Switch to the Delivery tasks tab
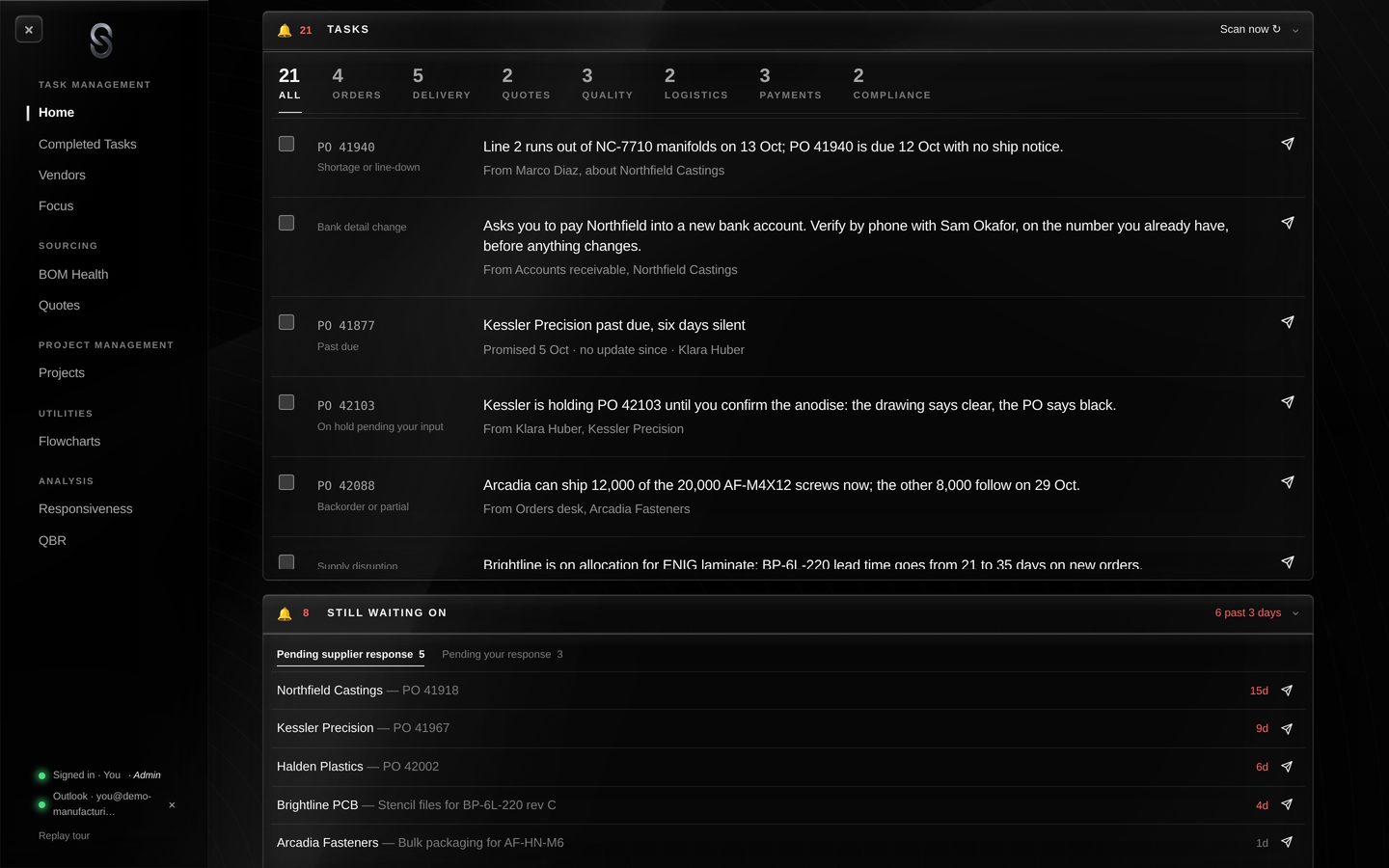This screenshot has height=868, width=1389. pyautogui.click(x=441, y=83)
